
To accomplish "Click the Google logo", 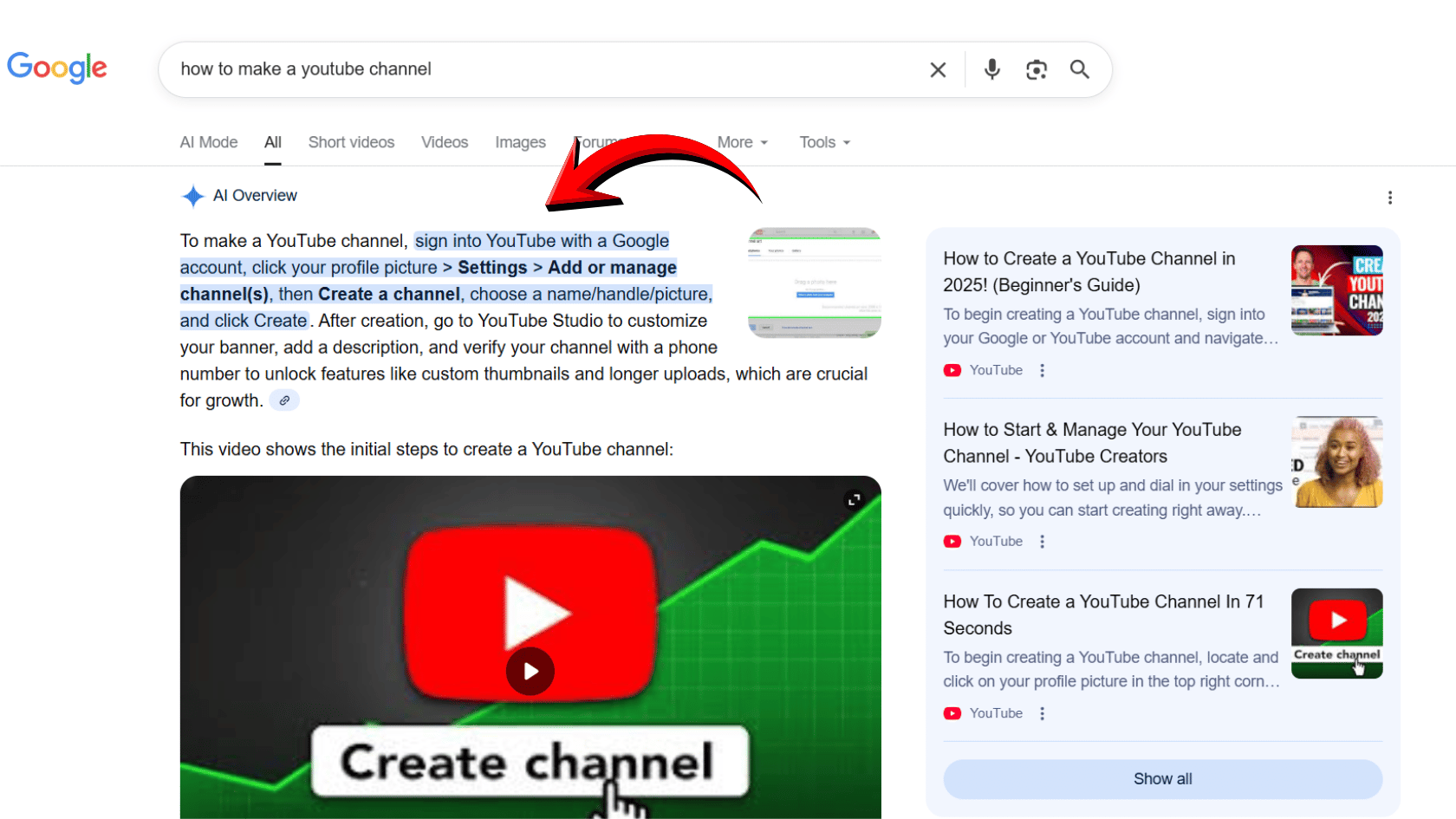I will click(57, 68).
